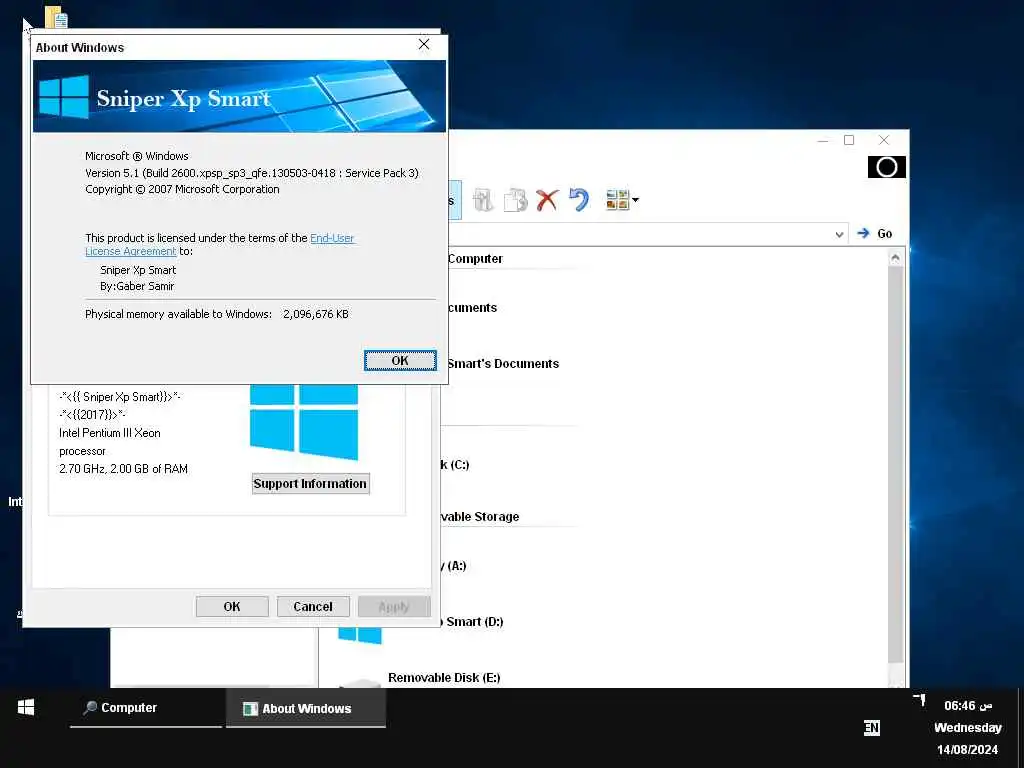This screenshot has width=1024, height=768.
Task: Click the document icon at top of desktop
Action: coord(56,18)
